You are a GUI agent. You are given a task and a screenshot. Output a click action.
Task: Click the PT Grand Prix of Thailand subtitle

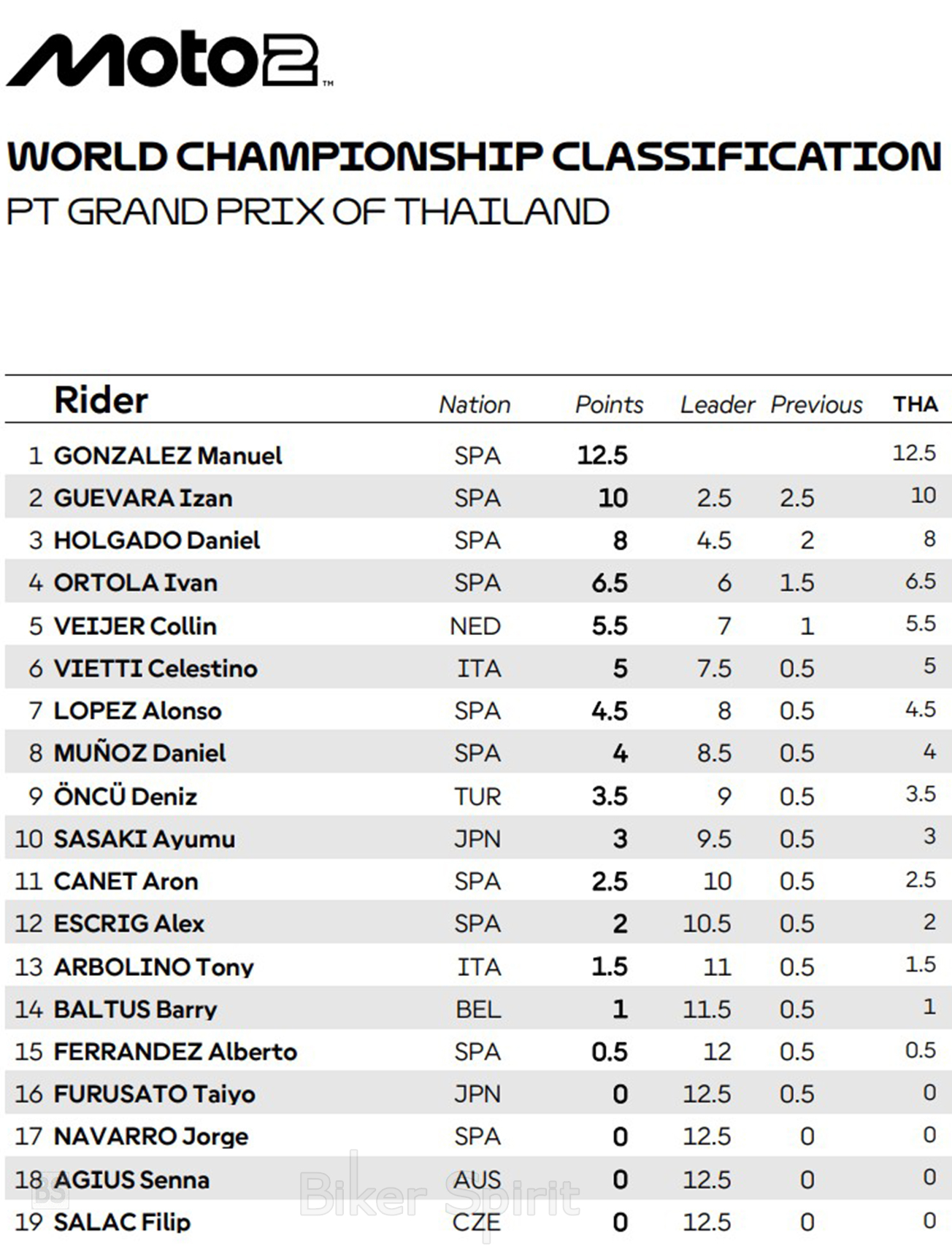point(307,212)
